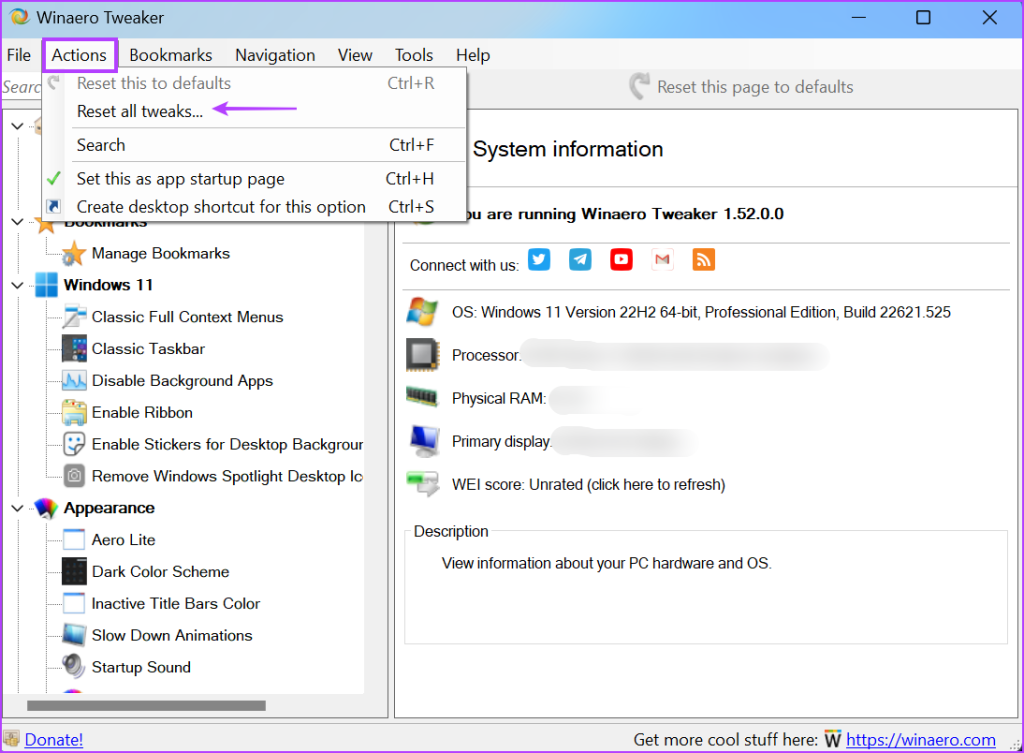Click the OS Windows 11 Version text
The image size is (1024, 753).
pos(701,312)
